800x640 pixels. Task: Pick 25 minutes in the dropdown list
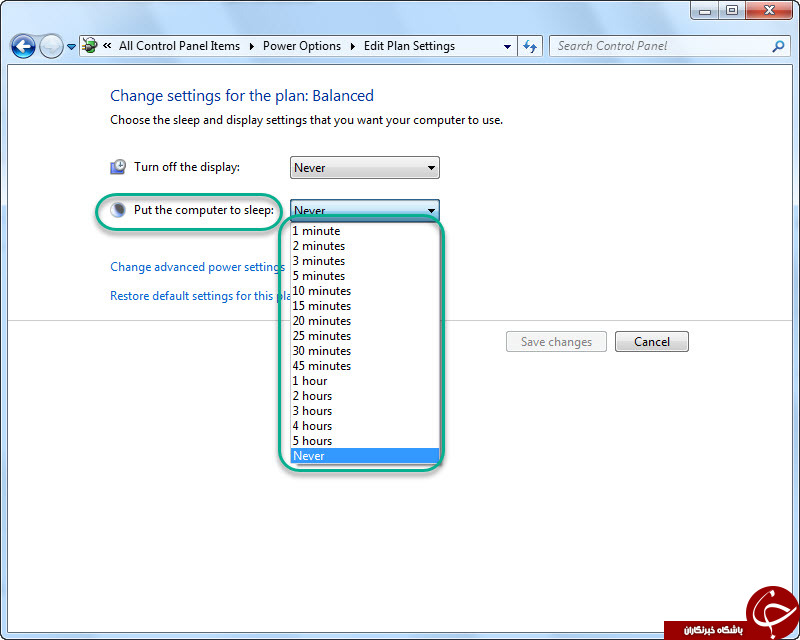pyautogui.click(x=364, y=336)
